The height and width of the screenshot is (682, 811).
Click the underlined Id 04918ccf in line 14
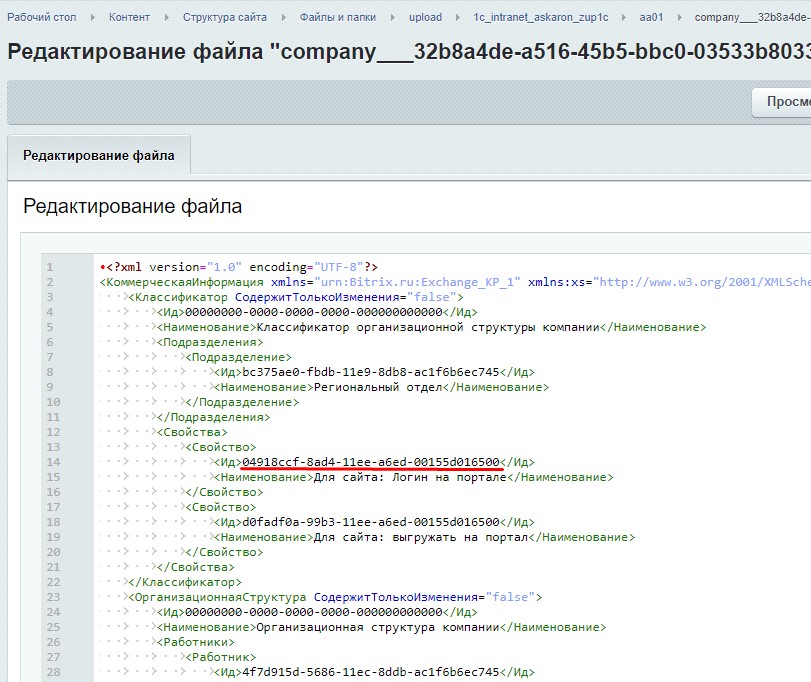[x=371, y=462]
